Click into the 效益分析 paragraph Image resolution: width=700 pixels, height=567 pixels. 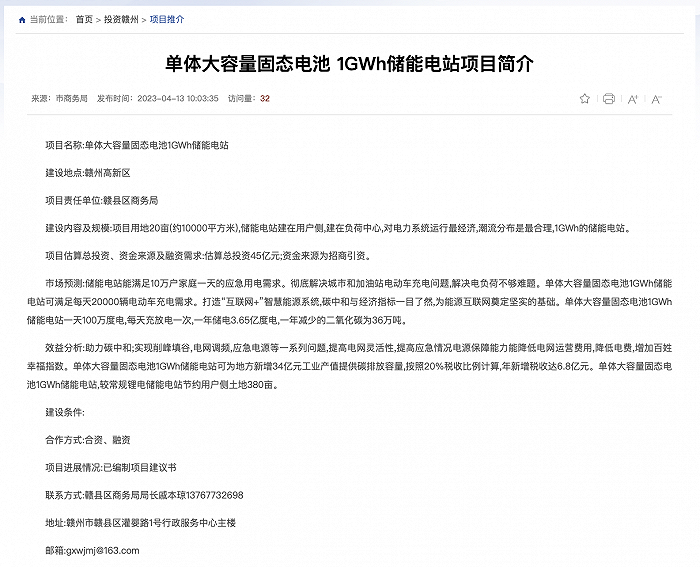click(350, 366)
